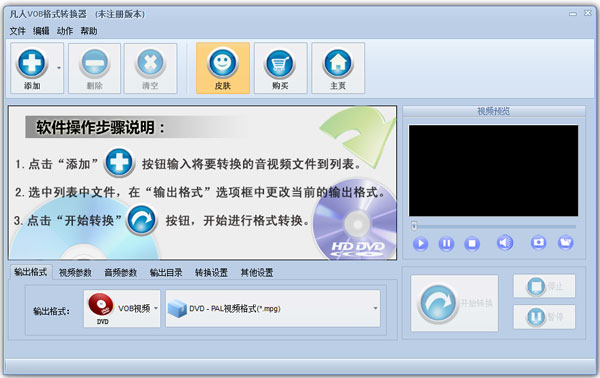This screenshot has width=600, height=378.
Task: Click the video preview seek slider
Action: (494, 226)
